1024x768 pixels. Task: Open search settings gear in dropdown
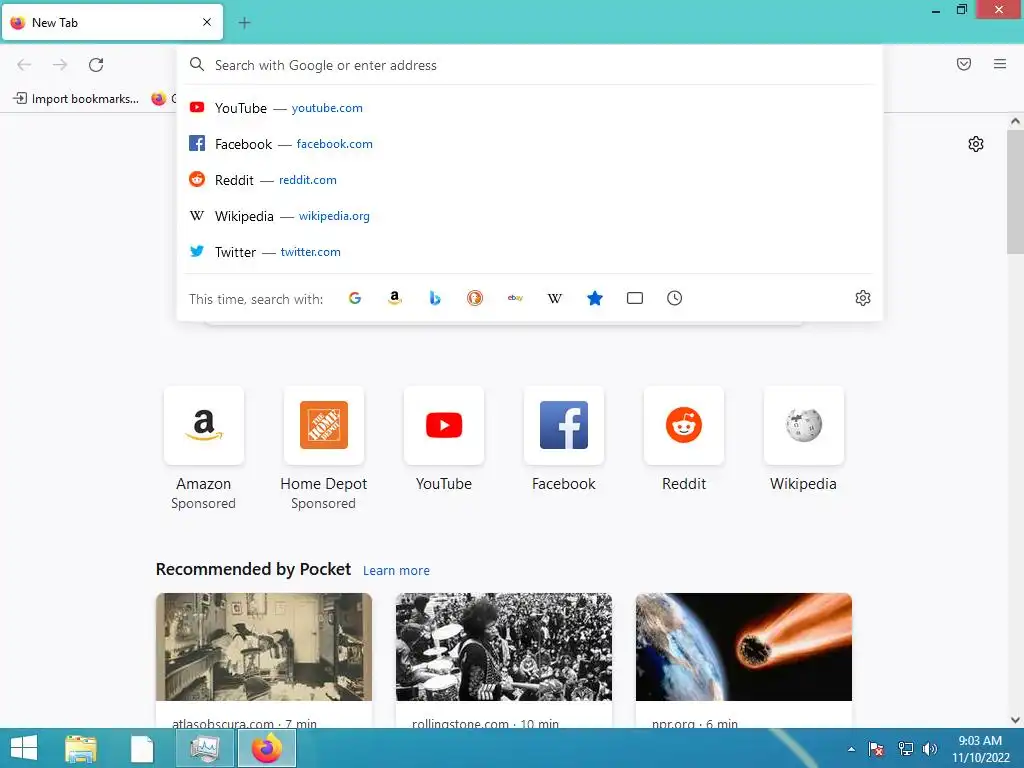point(863,298)
